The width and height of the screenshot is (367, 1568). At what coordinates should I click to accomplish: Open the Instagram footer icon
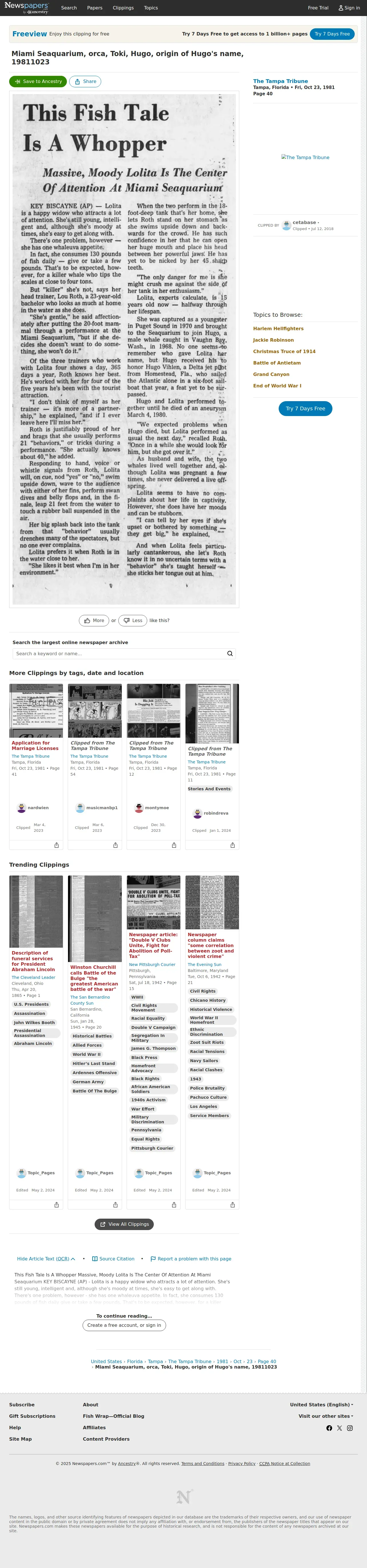click(350, 1428)
